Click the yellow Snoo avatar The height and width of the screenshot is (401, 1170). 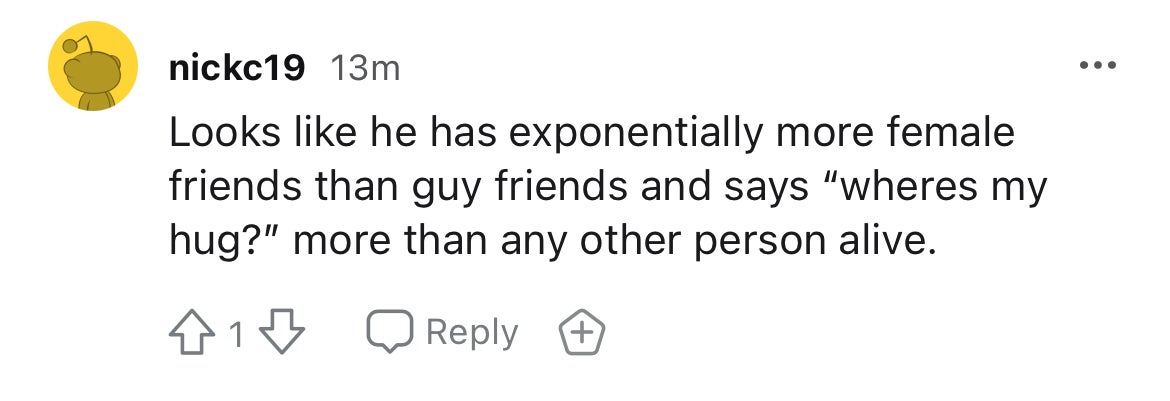(92, 68)
